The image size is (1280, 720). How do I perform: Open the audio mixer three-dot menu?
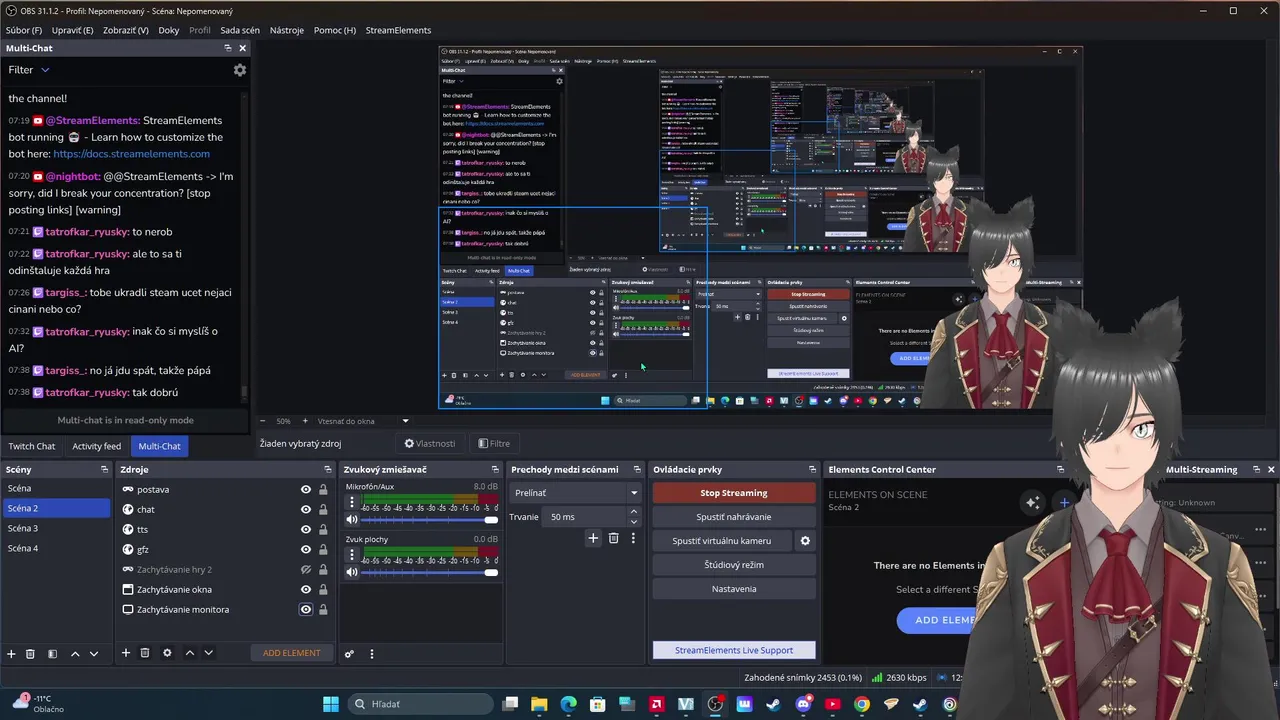(x=372, y=654)
